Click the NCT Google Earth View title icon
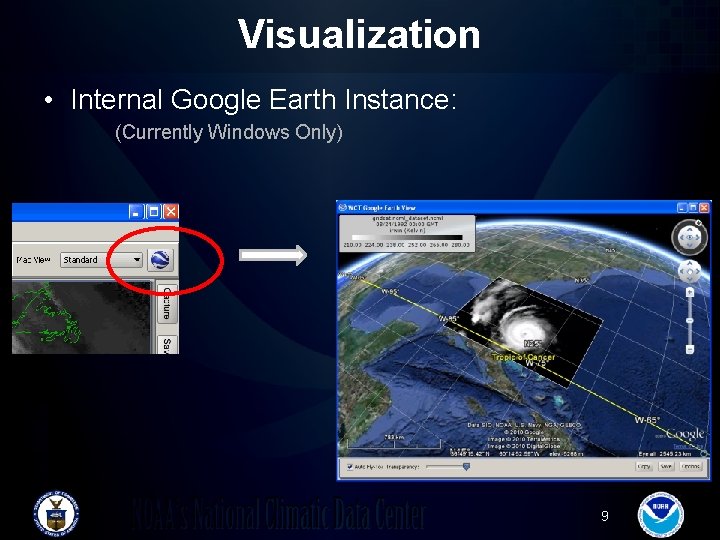Screen dimensions: 720x540 (342, 208)
